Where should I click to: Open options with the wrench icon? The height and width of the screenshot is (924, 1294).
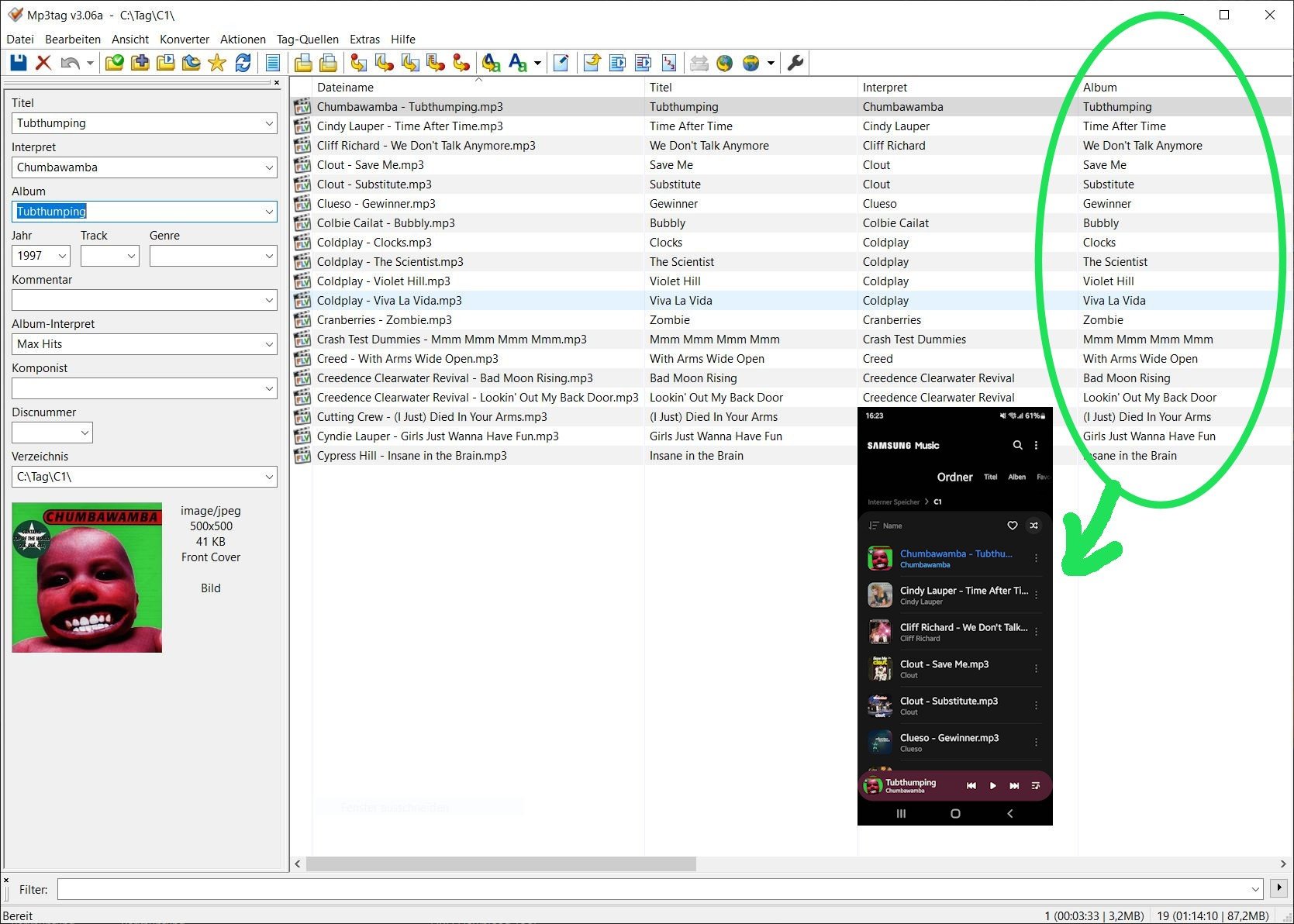point(795,63)
